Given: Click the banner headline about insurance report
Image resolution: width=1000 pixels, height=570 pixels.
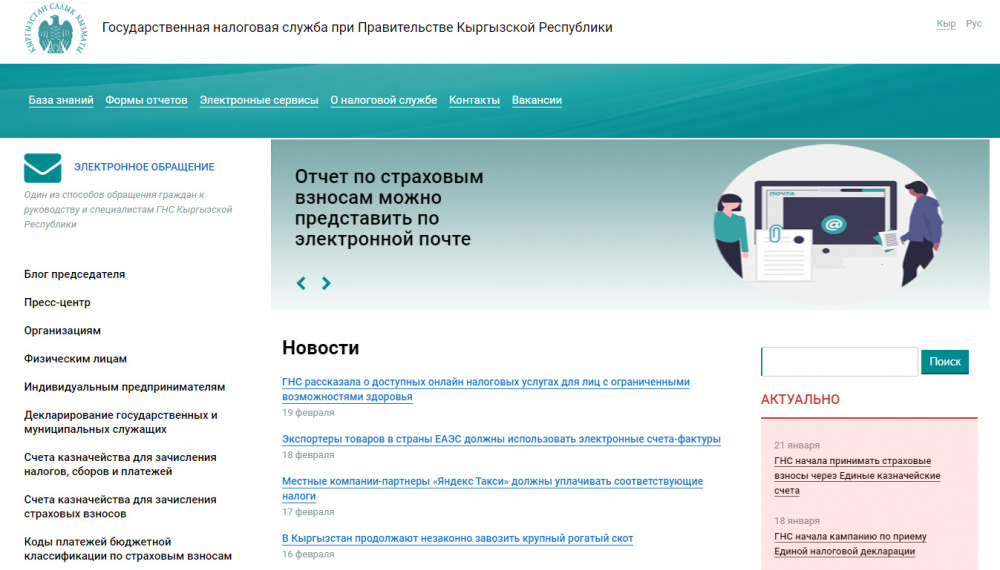Looking at the screenshot, I should 389,208.
